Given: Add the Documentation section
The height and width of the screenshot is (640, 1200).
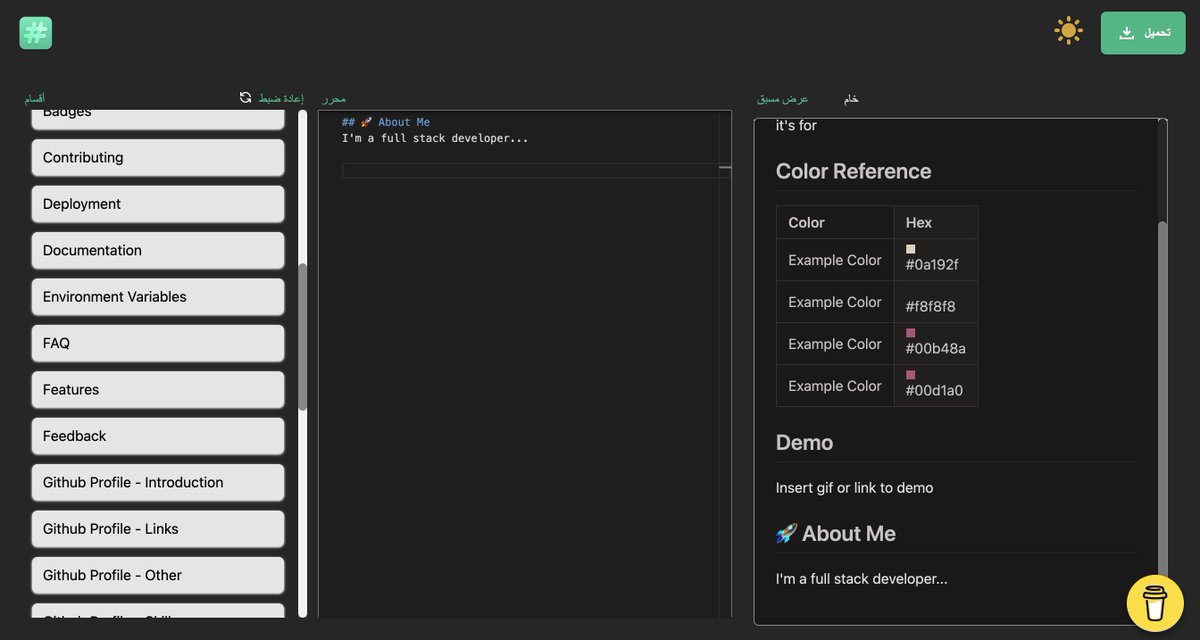Looking at the screenshot, I should click(x=158, y=250).
